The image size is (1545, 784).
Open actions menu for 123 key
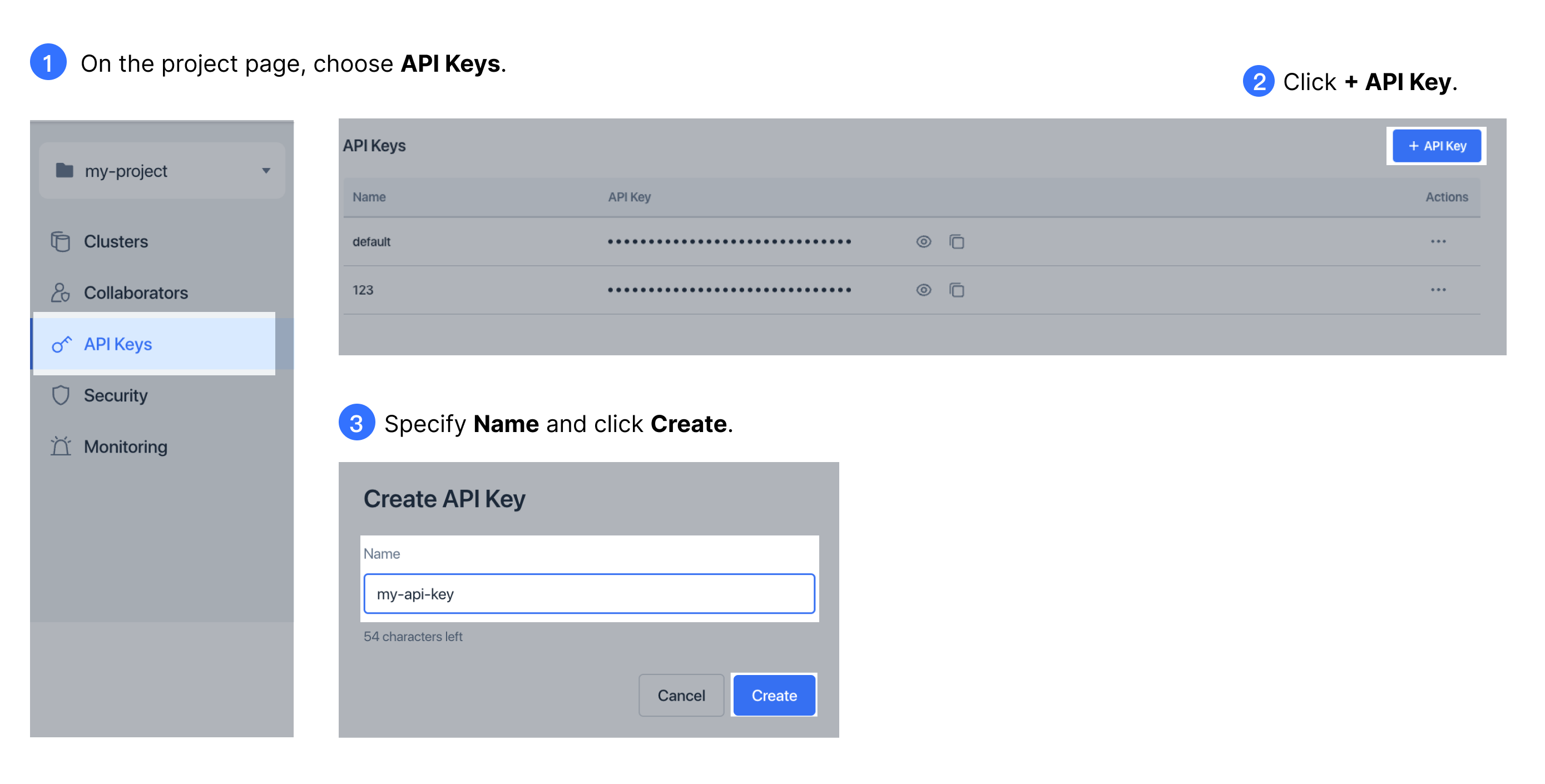tap(1438, 290)
